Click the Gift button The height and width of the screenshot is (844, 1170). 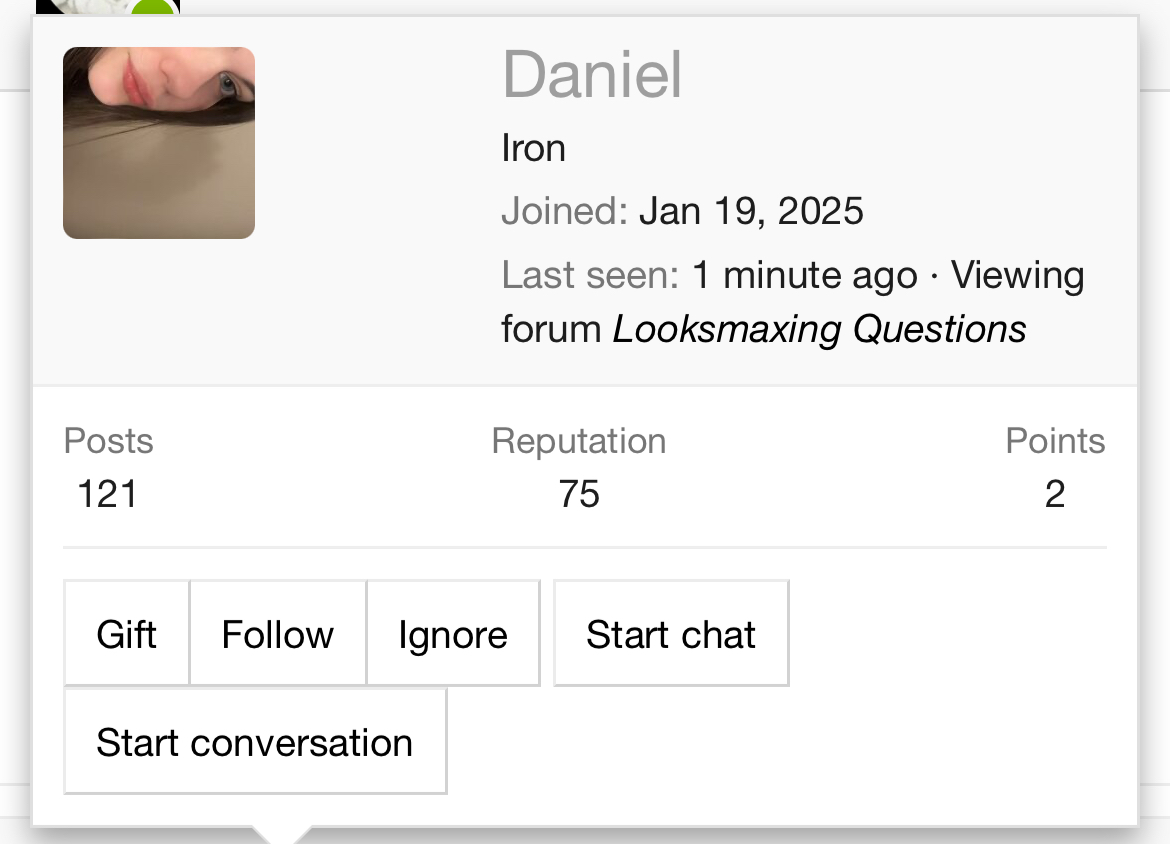click(127, 634)
